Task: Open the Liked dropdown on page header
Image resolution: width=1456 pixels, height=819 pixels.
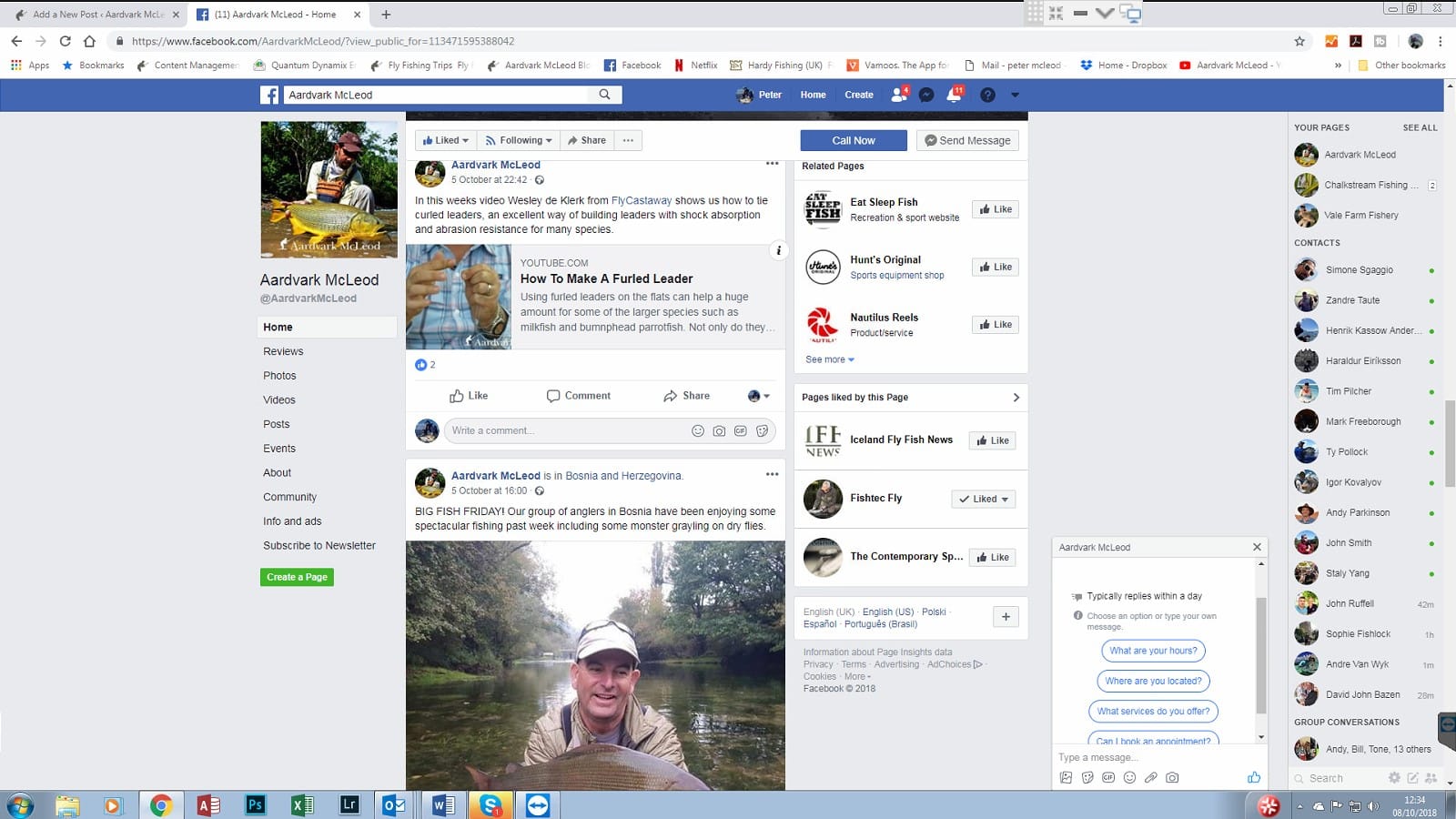Action: 445,140
